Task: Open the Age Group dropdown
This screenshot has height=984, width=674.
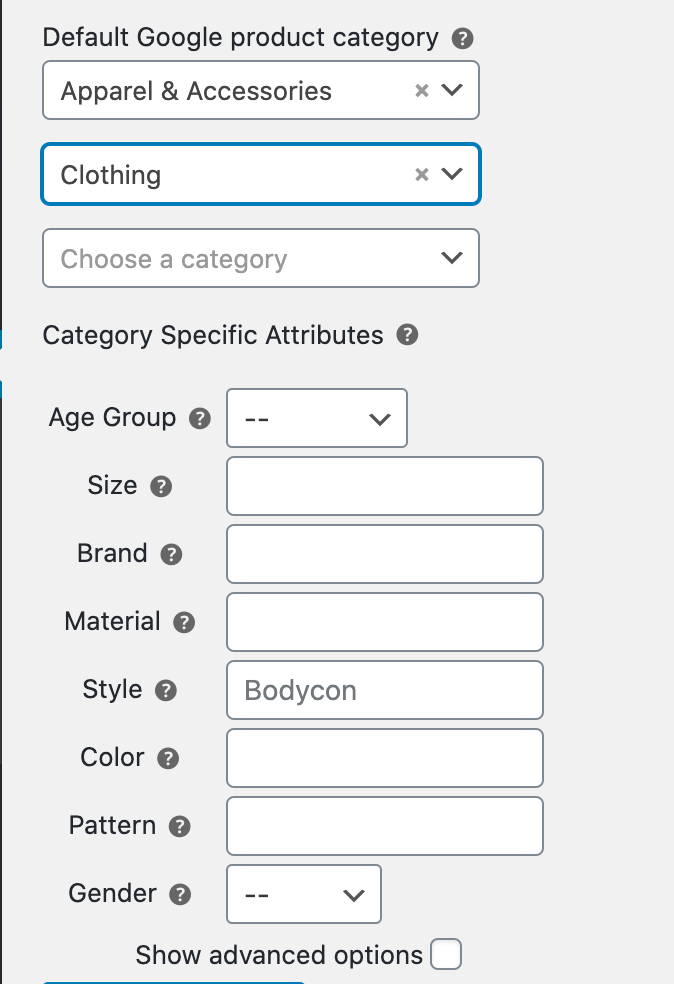Action: coord(317,418)
